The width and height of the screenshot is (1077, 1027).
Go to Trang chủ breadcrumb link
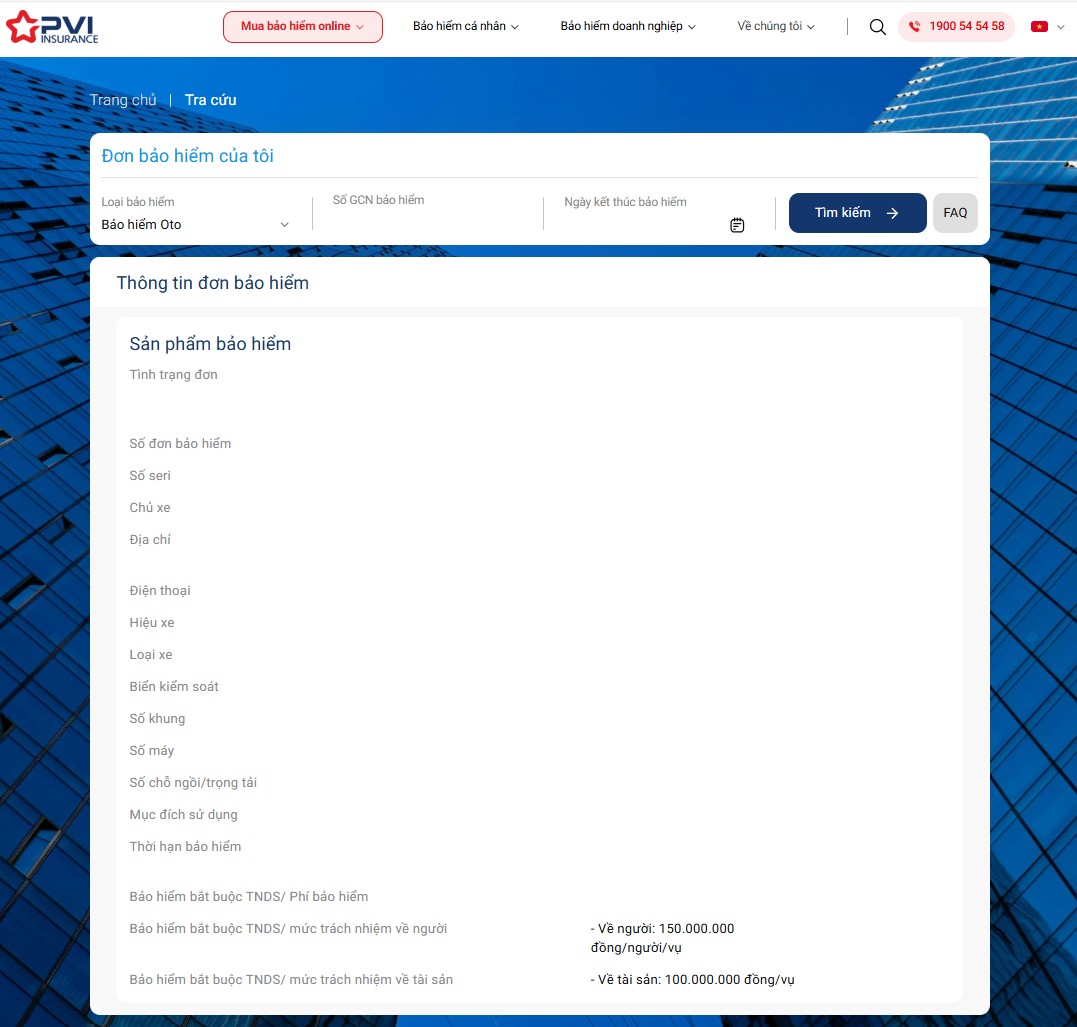123,100
